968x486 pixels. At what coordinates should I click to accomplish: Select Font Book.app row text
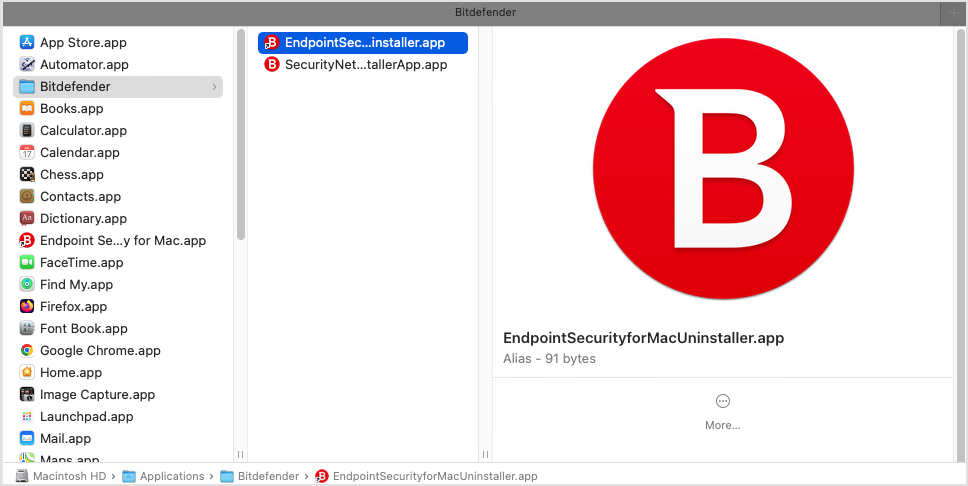84,329
